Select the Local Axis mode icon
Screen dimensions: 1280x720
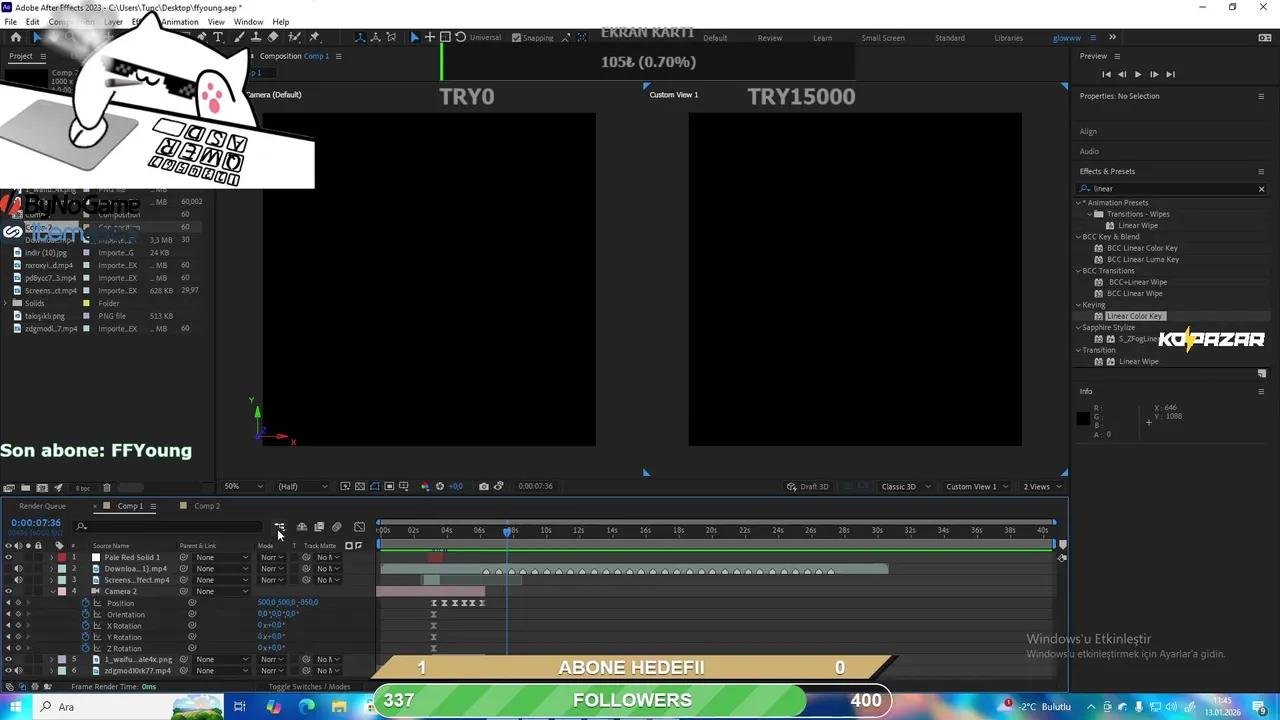click(360, 37)
